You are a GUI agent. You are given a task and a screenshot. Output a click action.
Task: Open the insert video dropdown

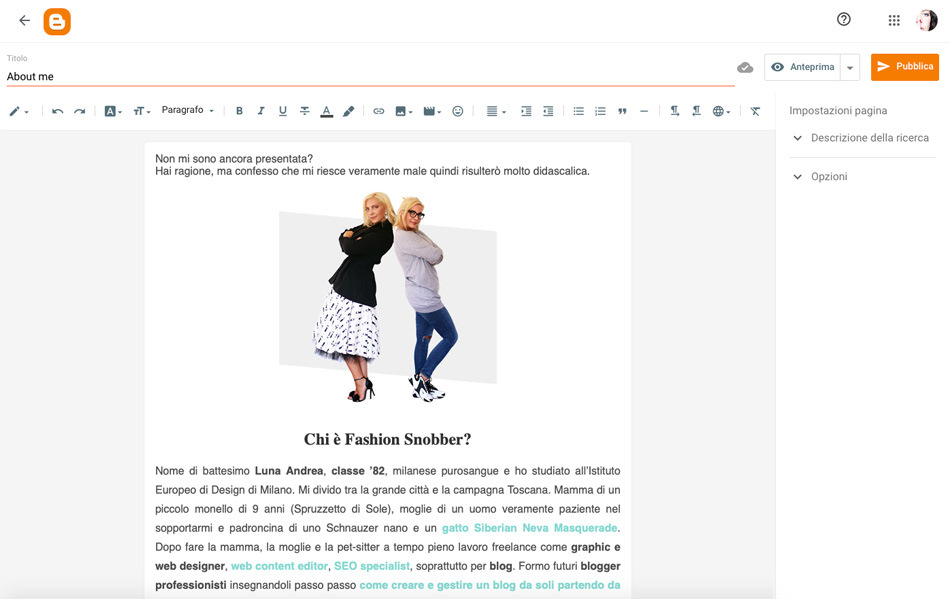pyautogui.click(x=432, y=111)
